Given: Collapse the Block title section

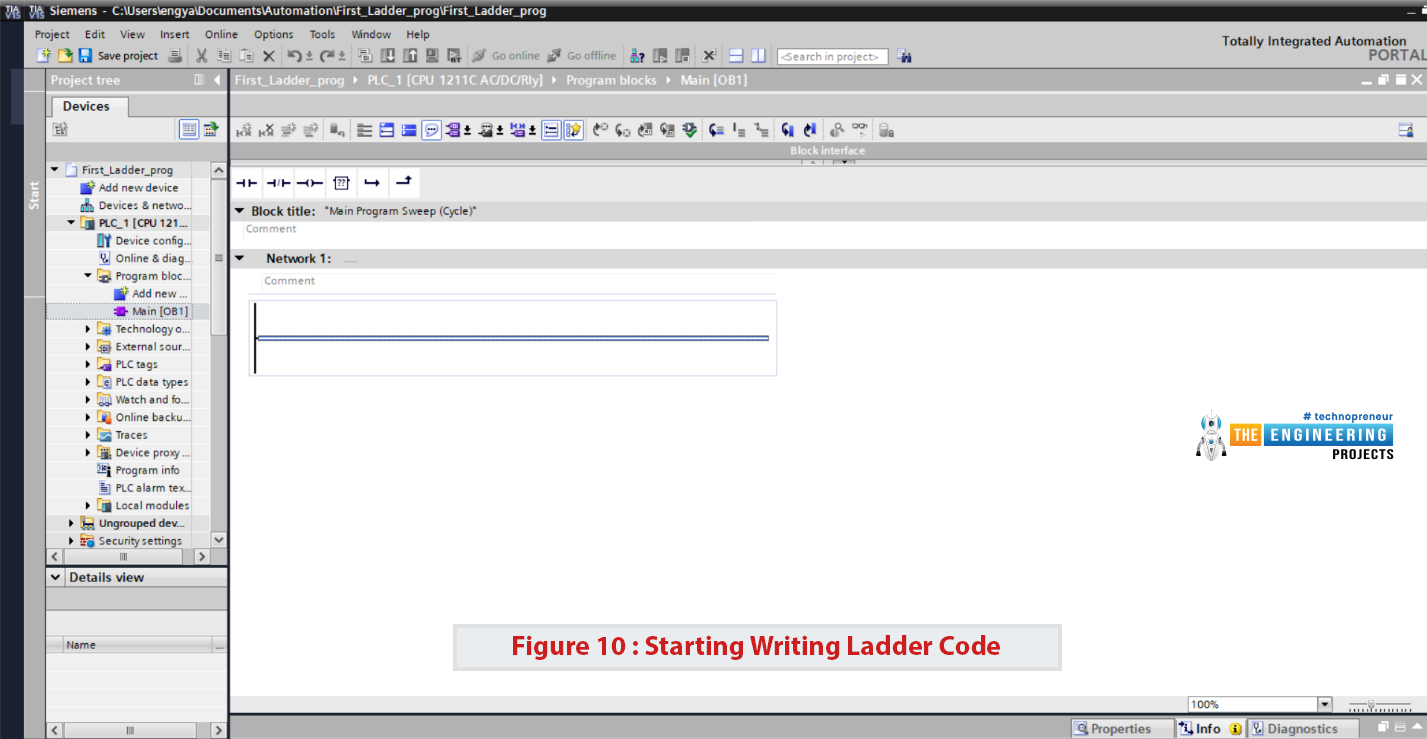Looking at the screenshot, I should (x=239, y=211).
